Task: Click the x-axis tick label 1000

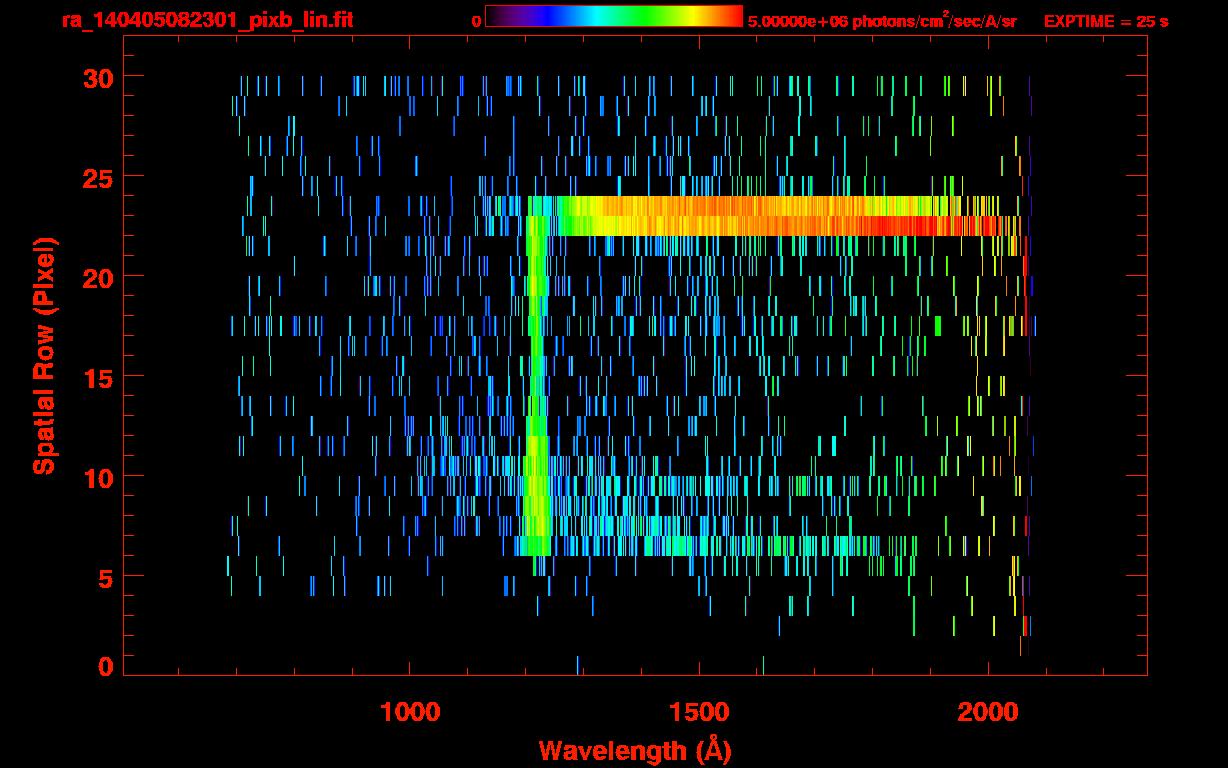Action: click(x=410, y=711)
